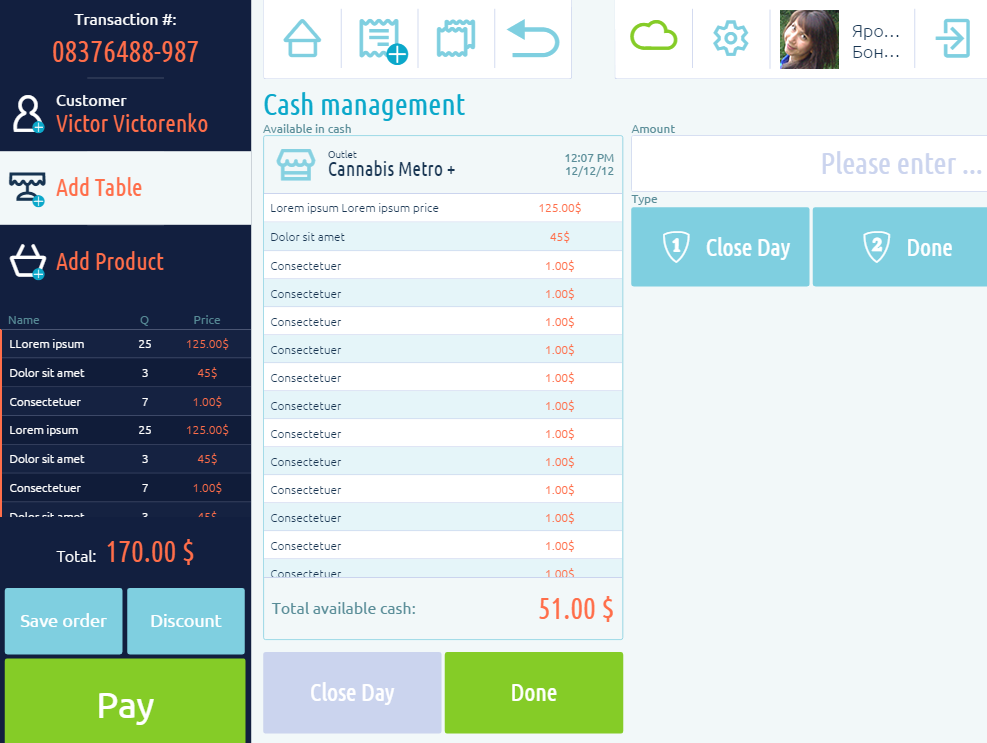
Task: Click the Save order button
Action: 64,621
